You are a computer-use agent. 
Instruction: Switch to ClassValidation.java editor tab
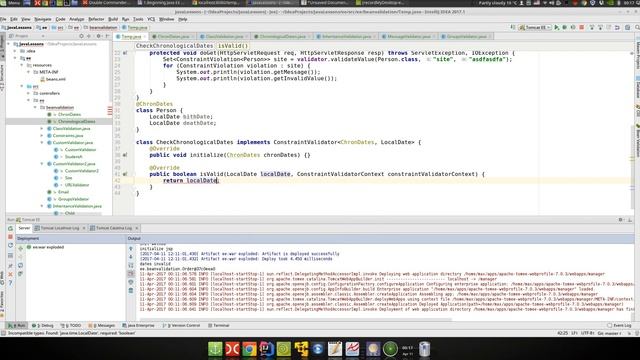point(224,37)
